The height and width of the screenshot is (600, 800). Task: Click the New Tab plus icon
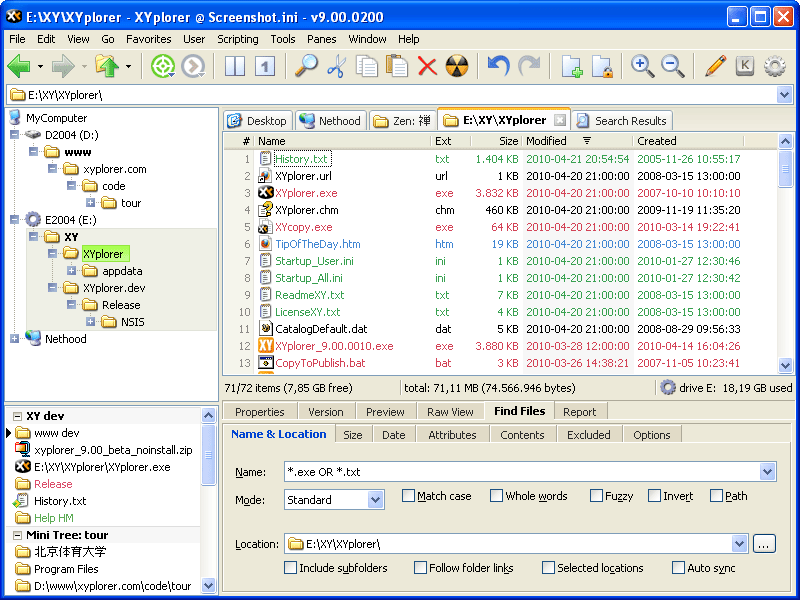572,66
